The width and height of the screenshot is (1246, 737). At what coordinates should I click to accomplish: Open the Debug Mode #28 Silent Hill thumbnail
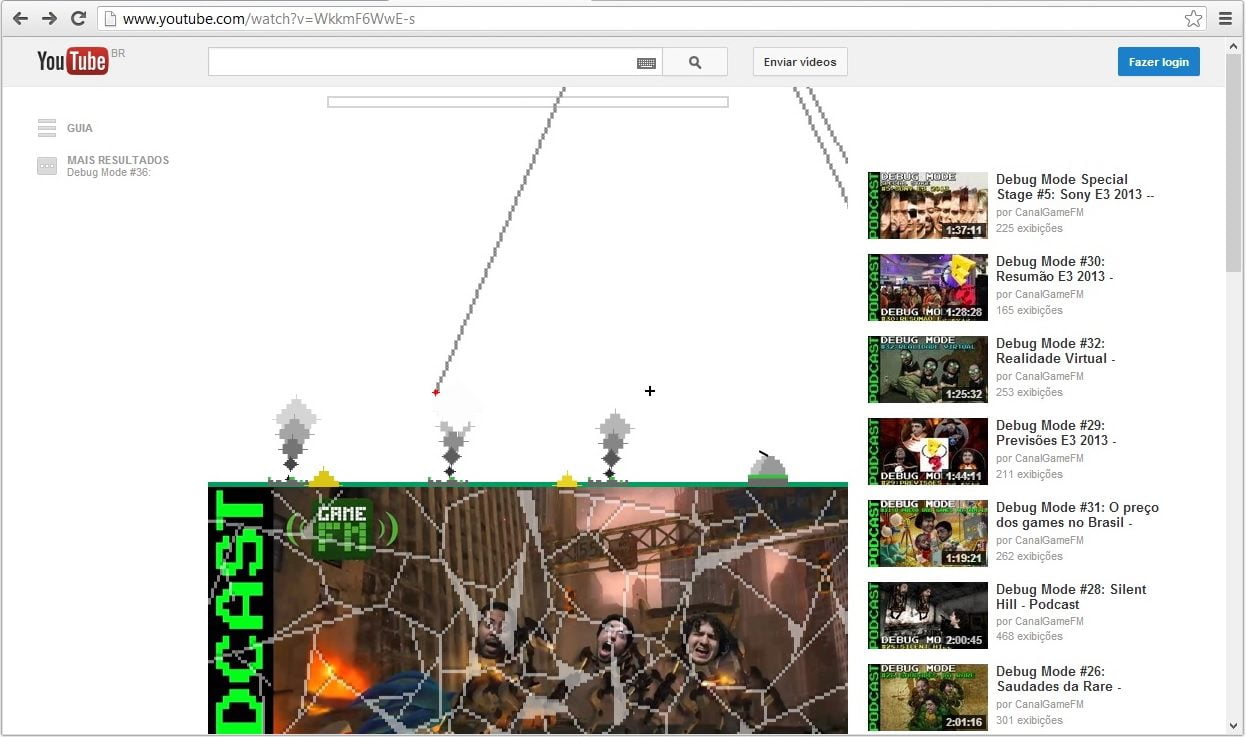pyautogui.click(x=927, y=614)
